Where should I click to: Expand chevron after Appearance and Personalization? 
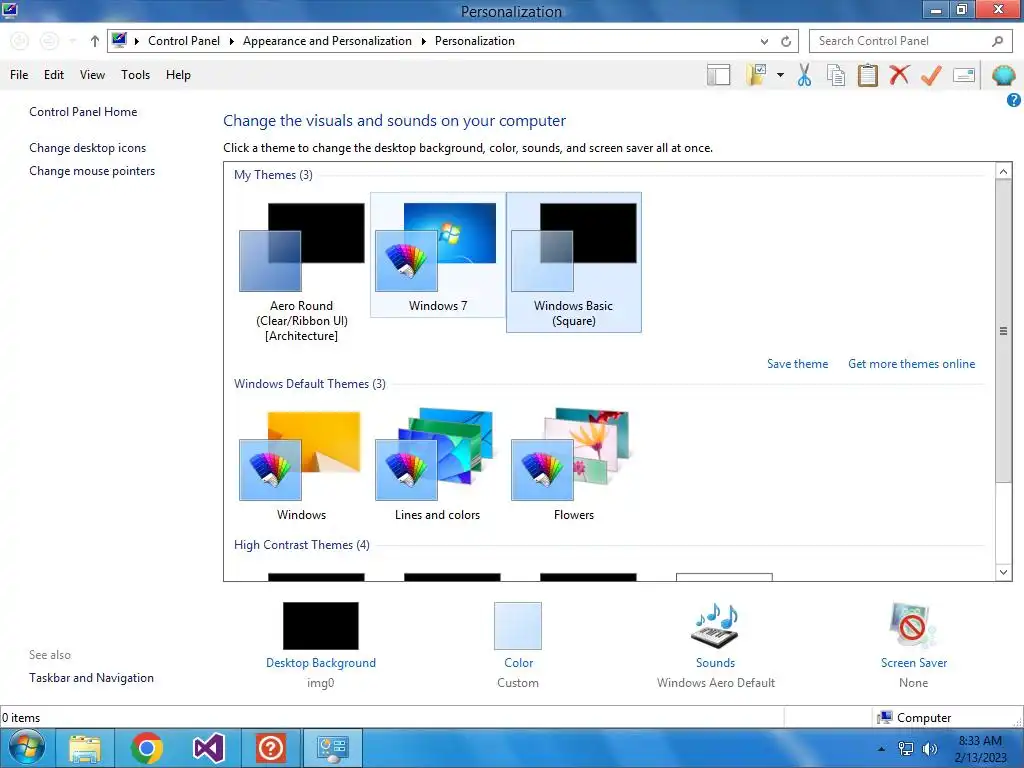tap(423, 41)
